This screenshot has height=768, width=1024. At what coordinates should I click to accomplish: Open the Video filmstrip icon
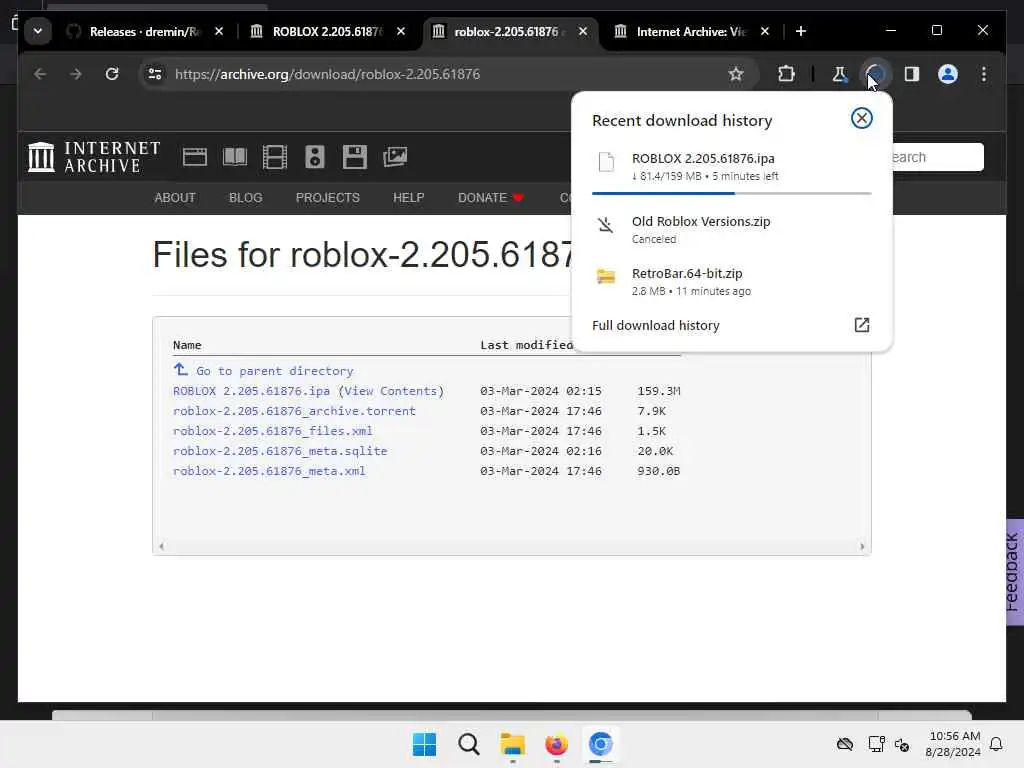274,157
